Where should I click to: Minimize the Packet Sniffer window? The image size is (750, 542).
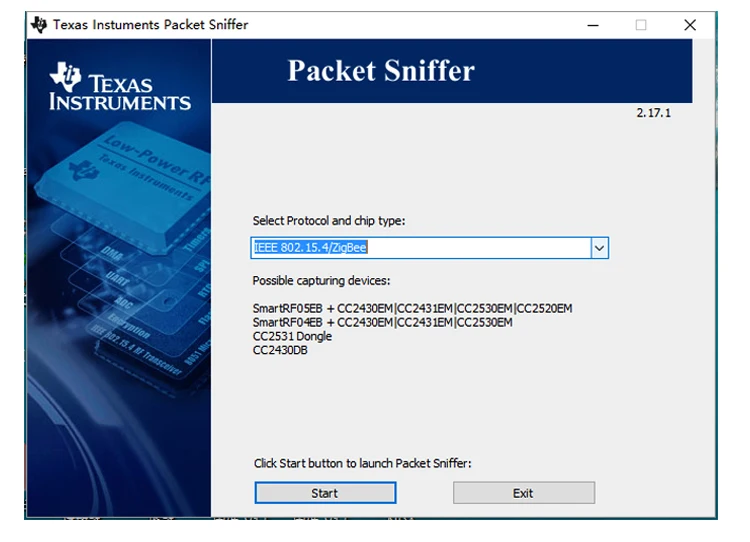(x=593, y=25)
